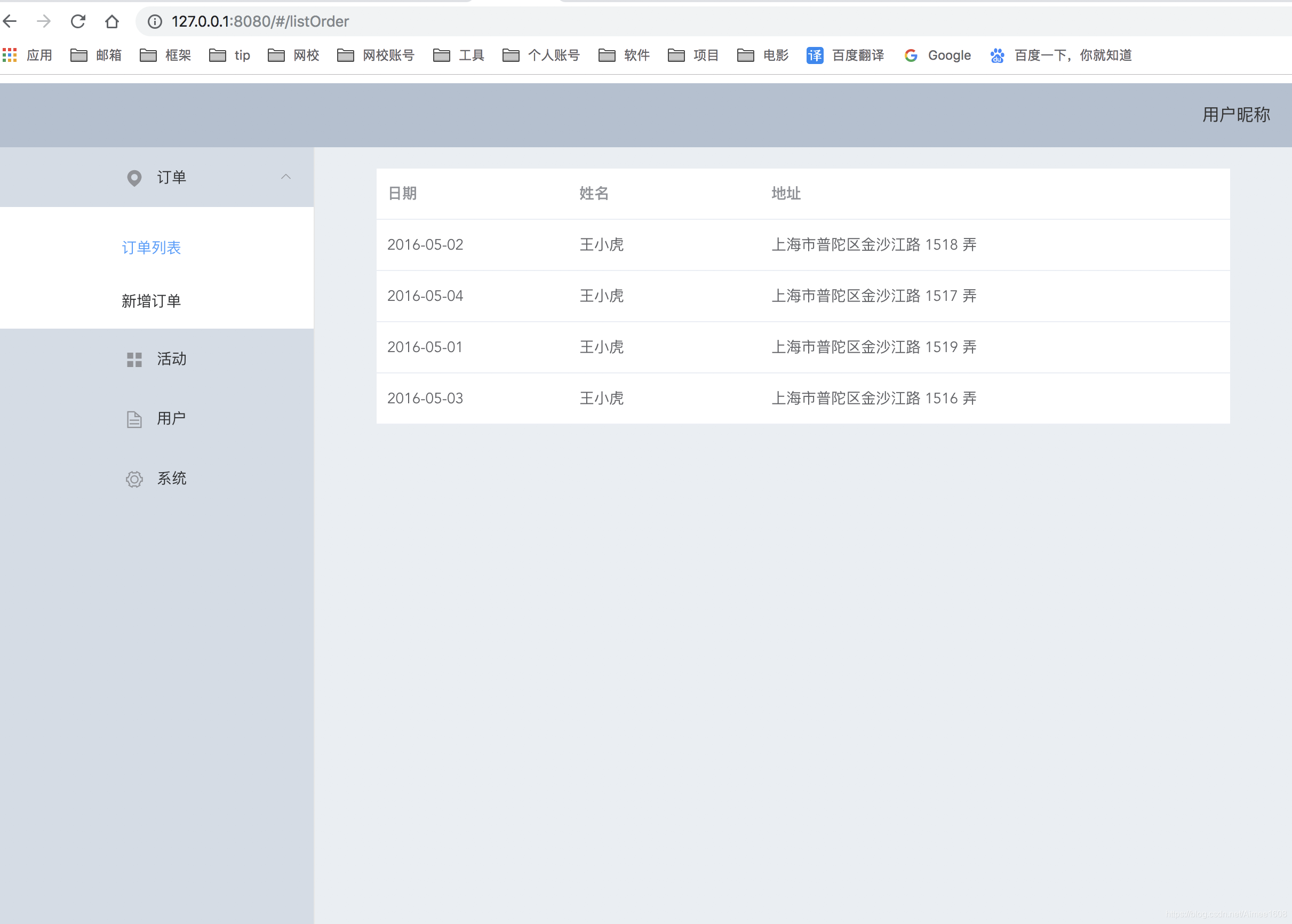Click the 2016-05-04 table row

pos(803,296)
